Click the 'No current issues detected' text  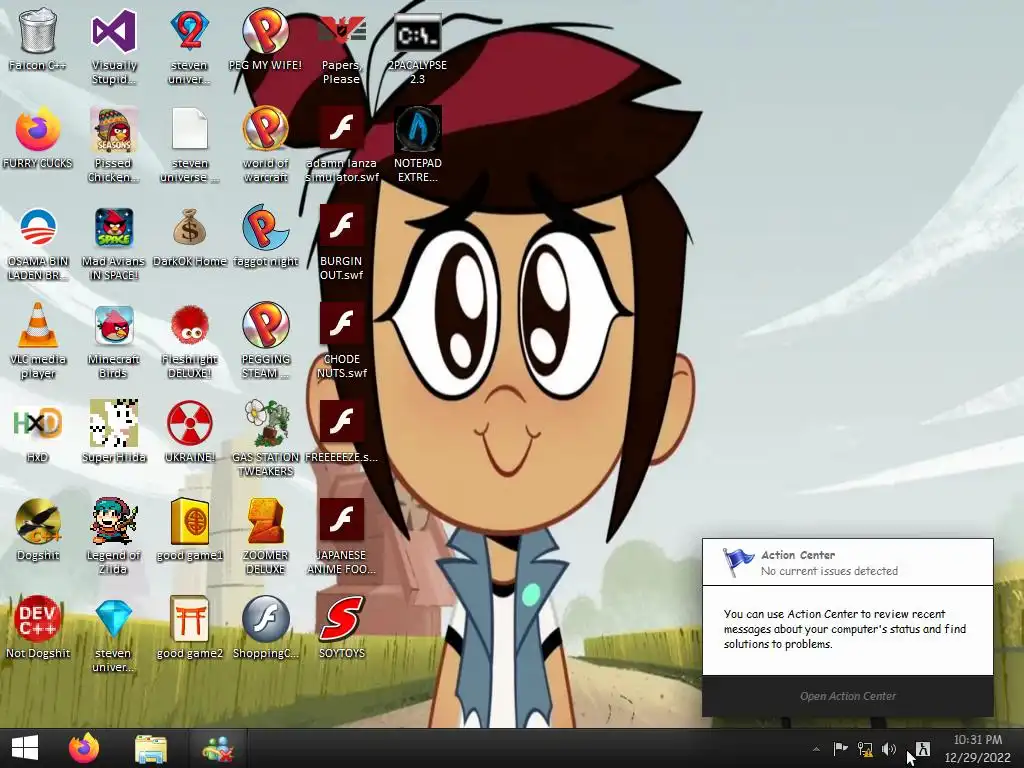click(829, 571)
